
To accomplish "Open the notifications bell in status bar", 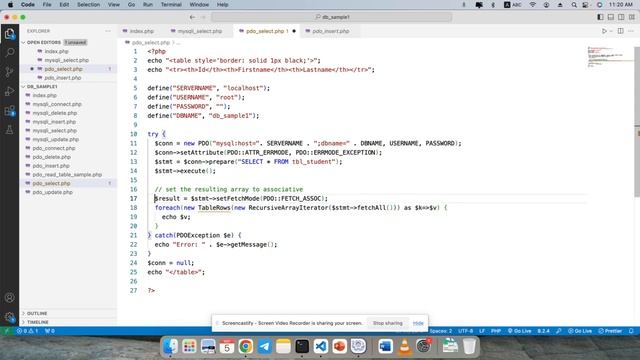I will (631, 331).
